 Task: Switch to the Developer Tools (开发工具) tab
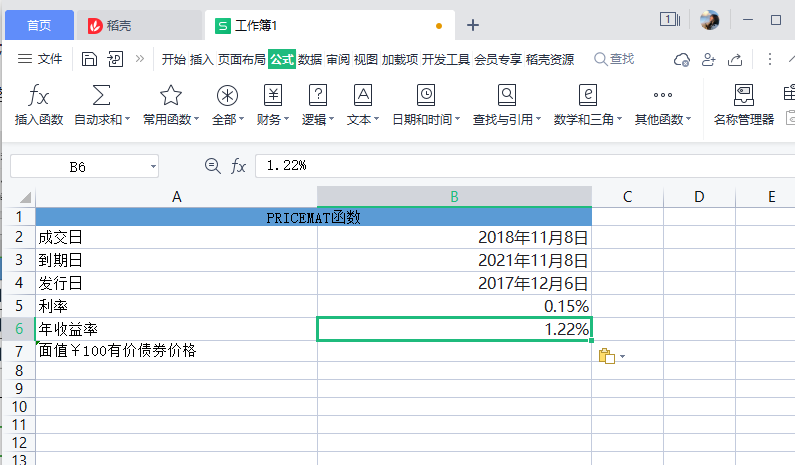pos(446,59)
